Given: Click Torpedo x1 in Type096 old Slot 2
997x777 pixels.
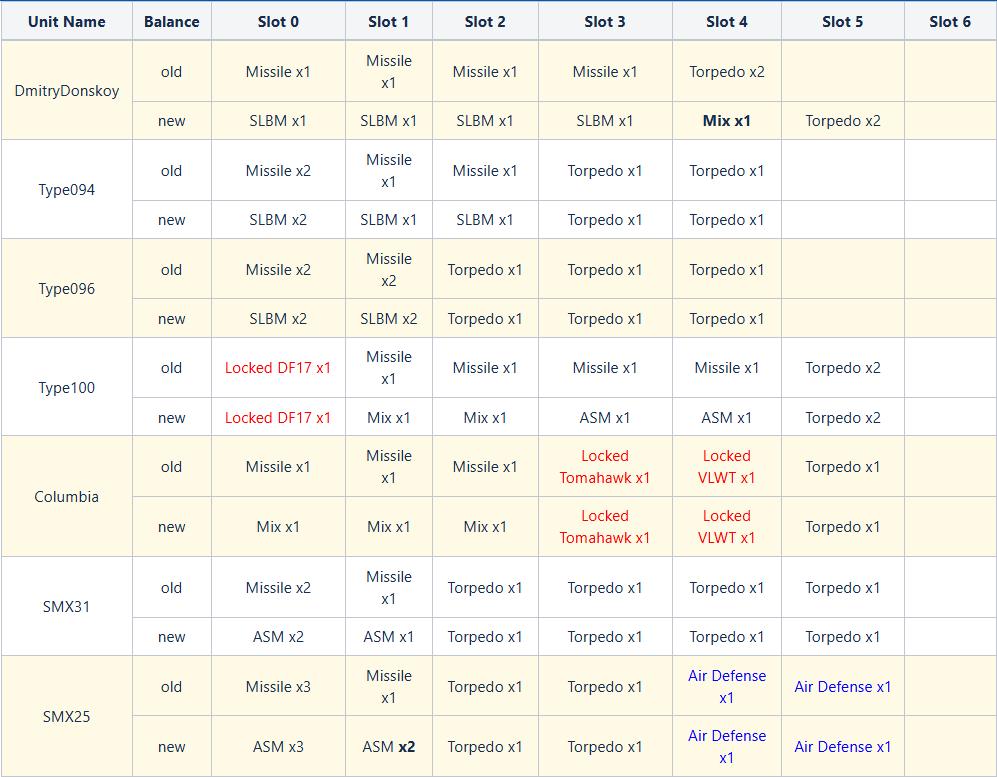Looking at the screenshot, I should (485, 270).
